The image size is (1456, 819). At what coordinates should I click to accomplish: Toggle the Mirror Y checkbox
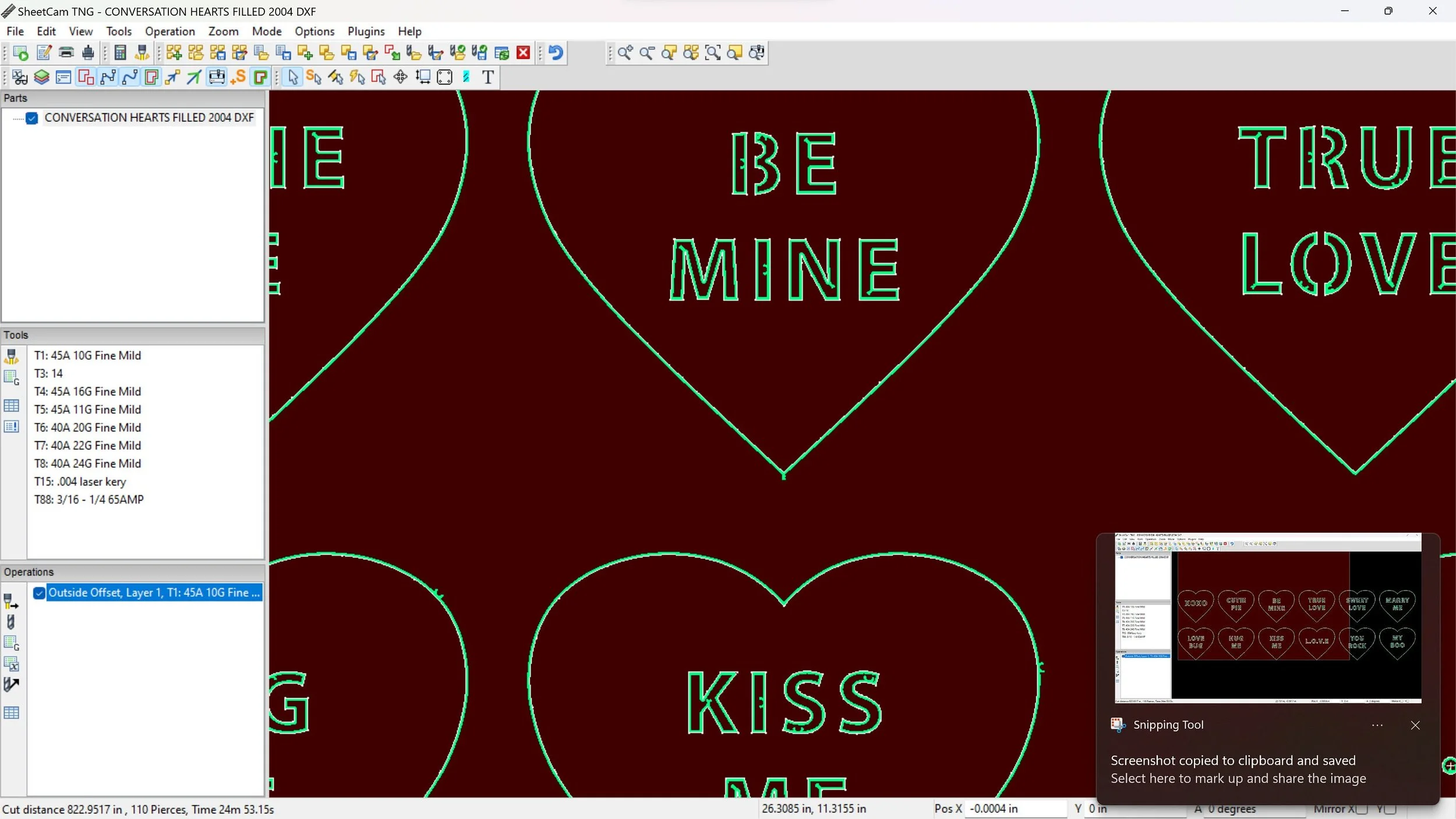(1390, 809)
